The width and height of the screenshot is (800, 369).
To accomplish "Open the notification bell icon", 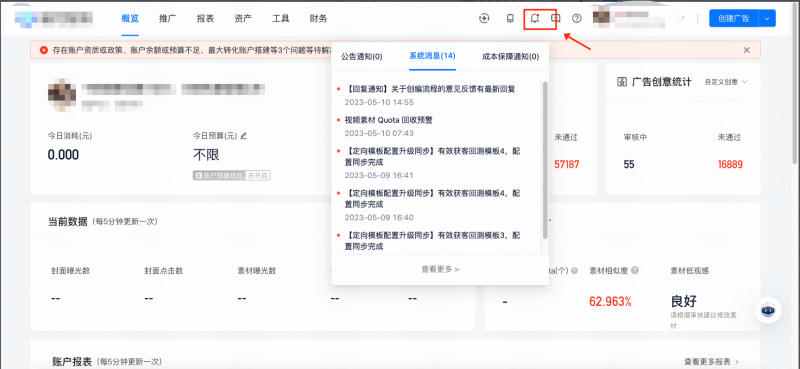I will 534,18.
